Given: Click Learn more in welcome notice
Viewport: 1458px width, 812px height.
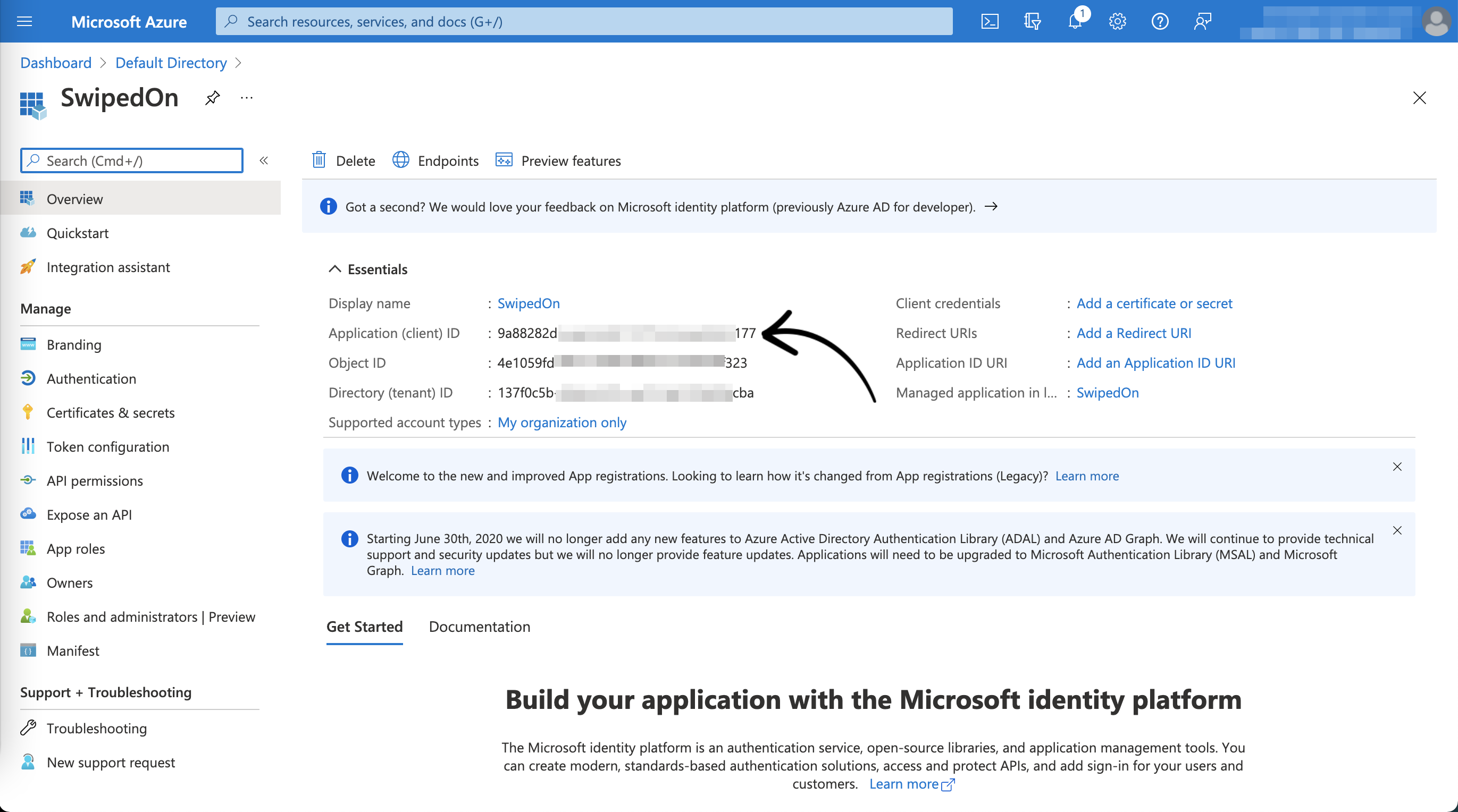Looking at the screenshot, I should point(1087,476).
